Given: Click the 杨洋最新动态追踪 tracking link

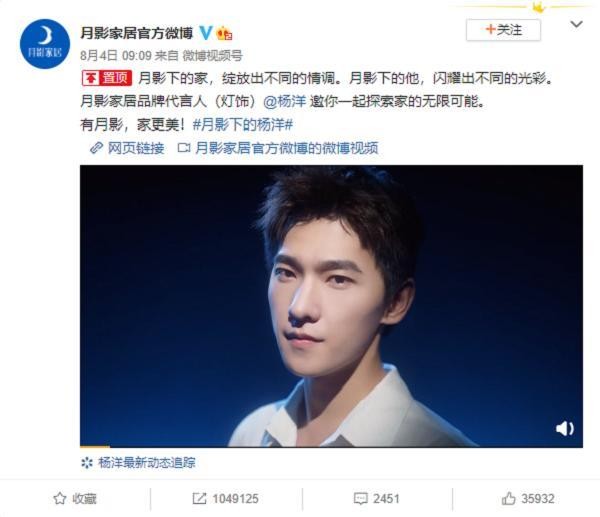Looking at the screenshot, I should (x=147, y=463).
